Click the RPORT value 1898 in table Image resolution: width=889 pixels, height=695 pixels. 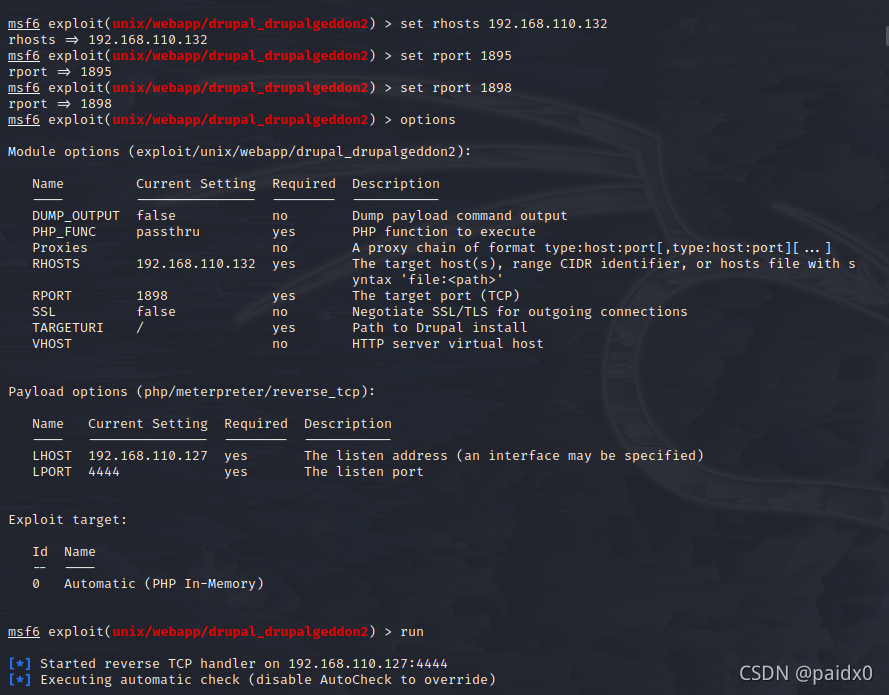point(152,296)
